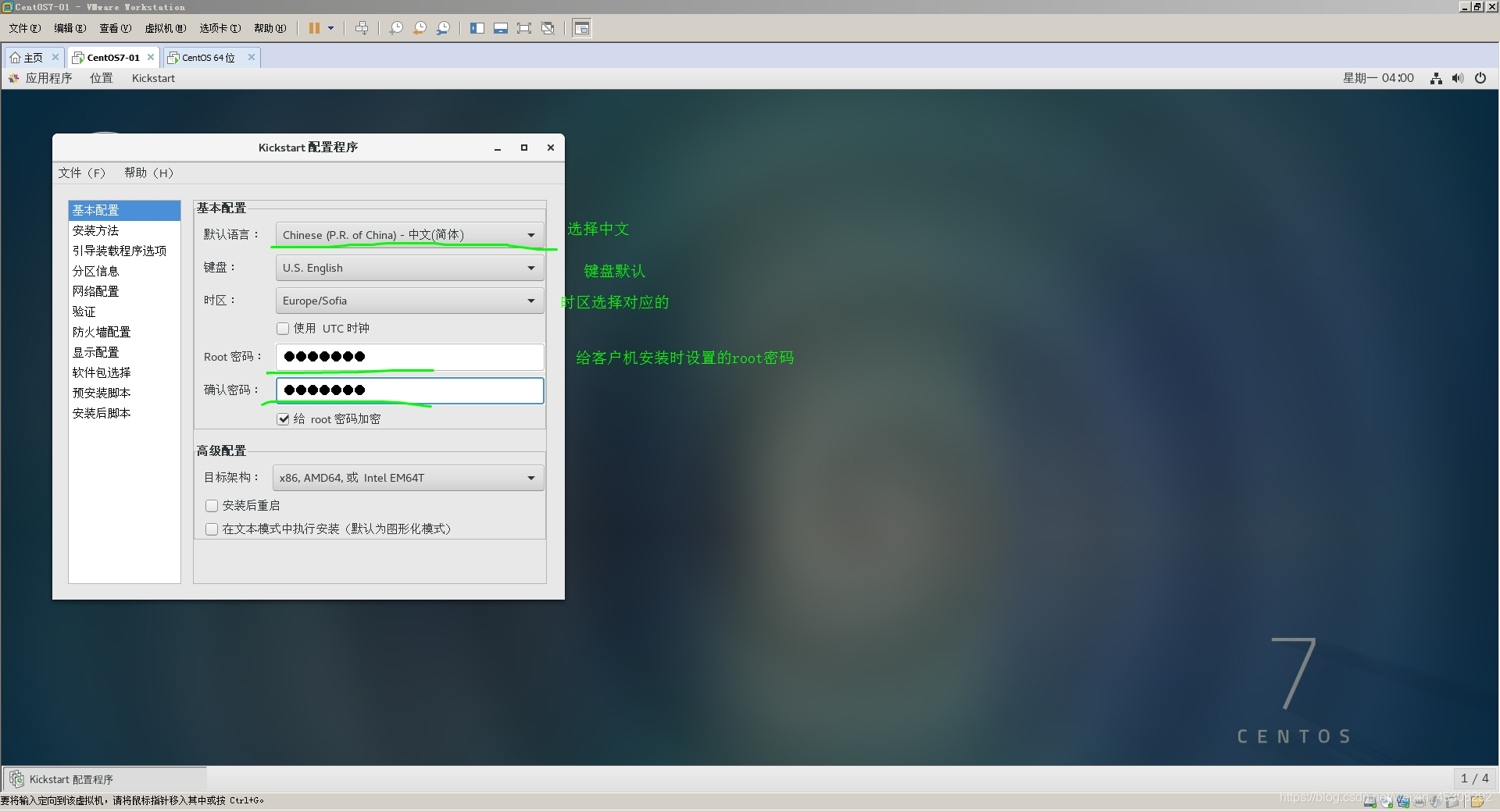1500x812 pixels.
Task: Click the send Ctrl+Alt+Del toolbar icon
Action: coord(362,28)
